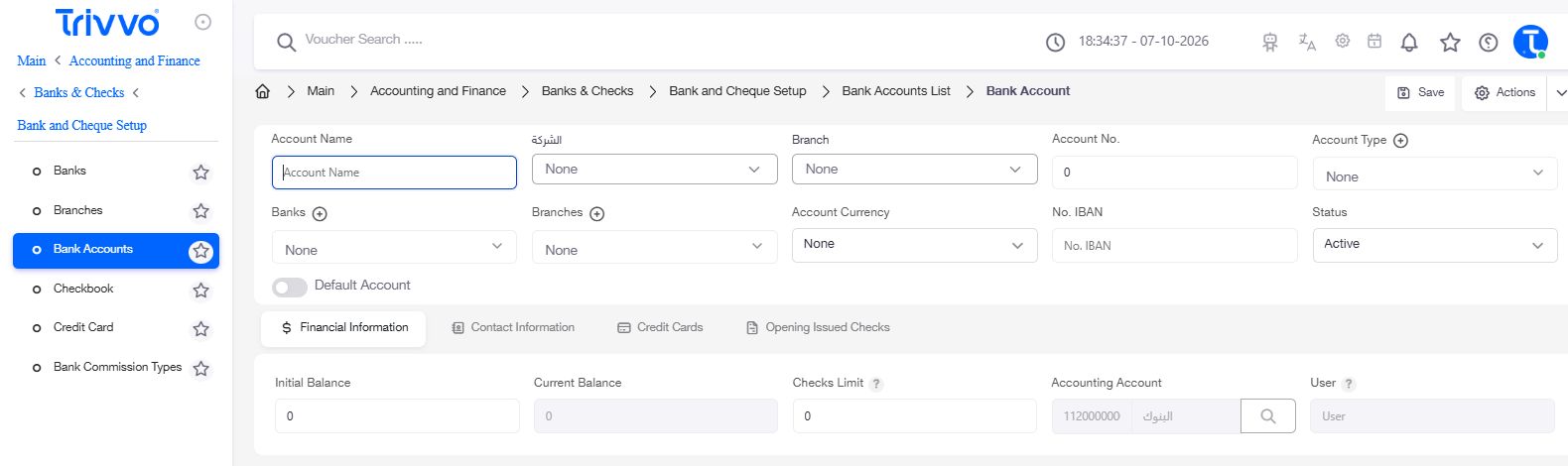Toggle the Default Account switch
This screenshot has width=1568, height=466.
point(289,287)
